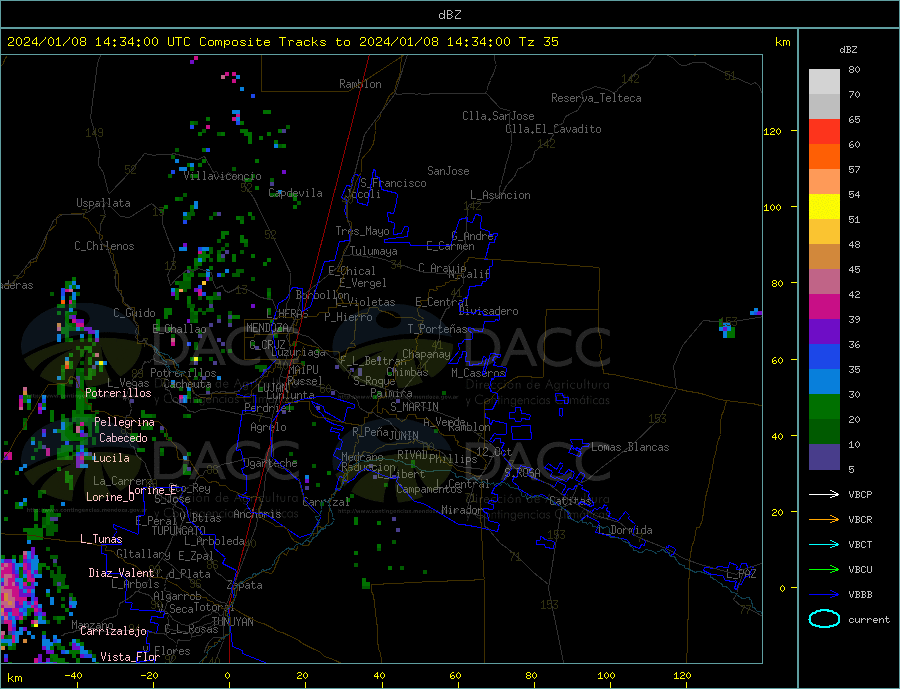900x689 pixels.
Task: Click the Mirador label
Action: [462, 510]
